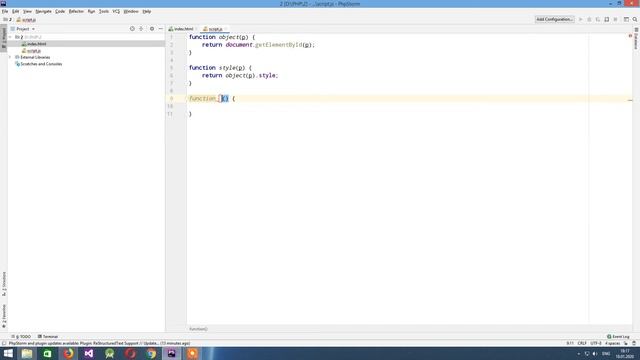Click the Project Structure layout toolbar icon
This screenshot has height=360, width=640.
coord(626,19)
